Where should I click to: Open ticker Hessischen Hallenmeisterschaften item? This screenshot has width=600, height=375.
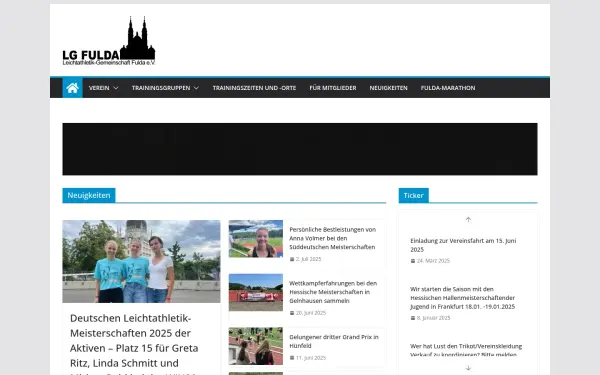coord(462,298)
